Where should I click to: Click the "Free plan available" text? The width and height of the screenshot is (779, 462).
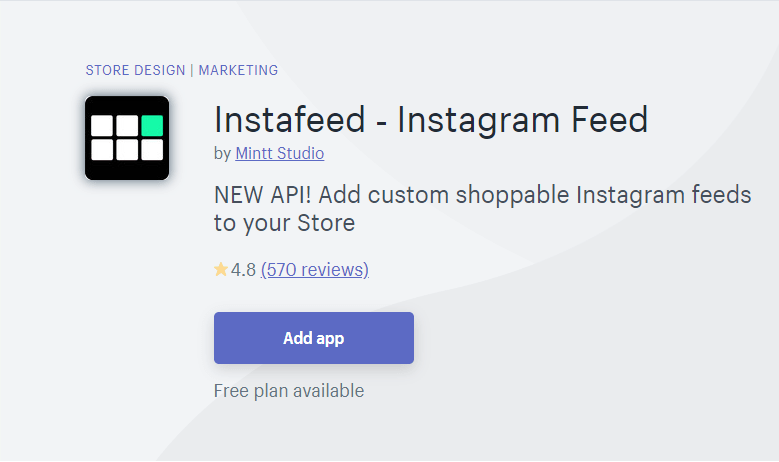[x=289, y=391]
